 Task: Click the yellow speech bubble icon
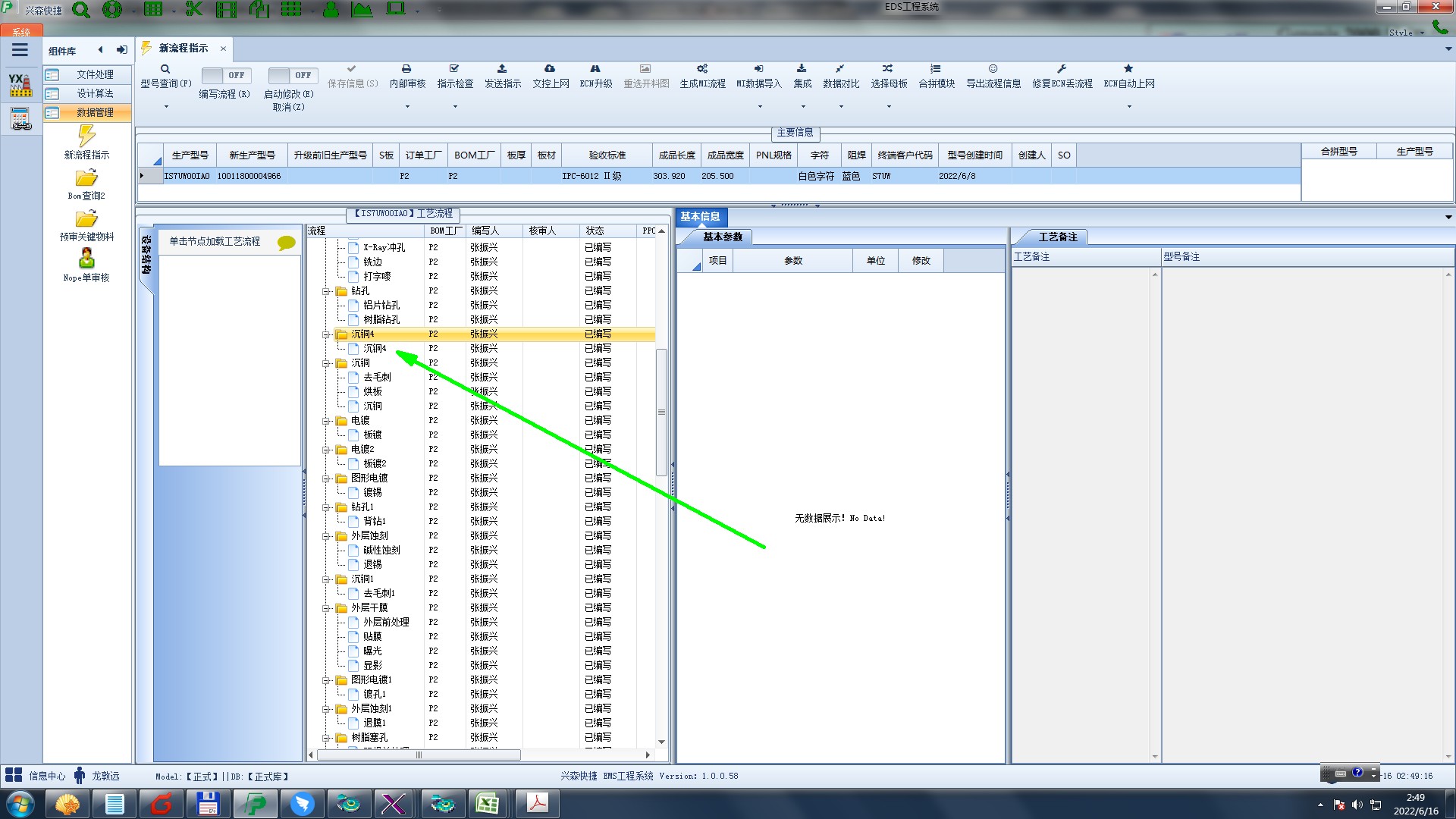[x=287, y=243]
